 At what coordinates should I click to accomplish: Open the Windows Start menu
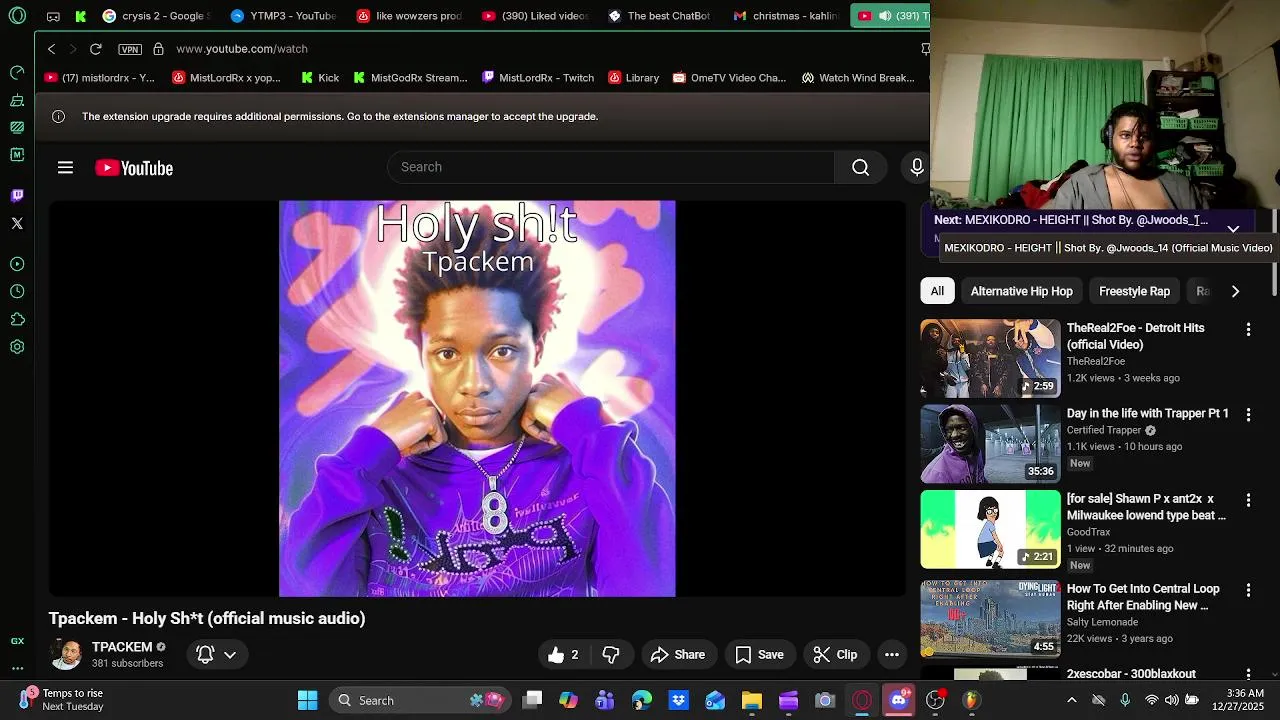point(307,700)
